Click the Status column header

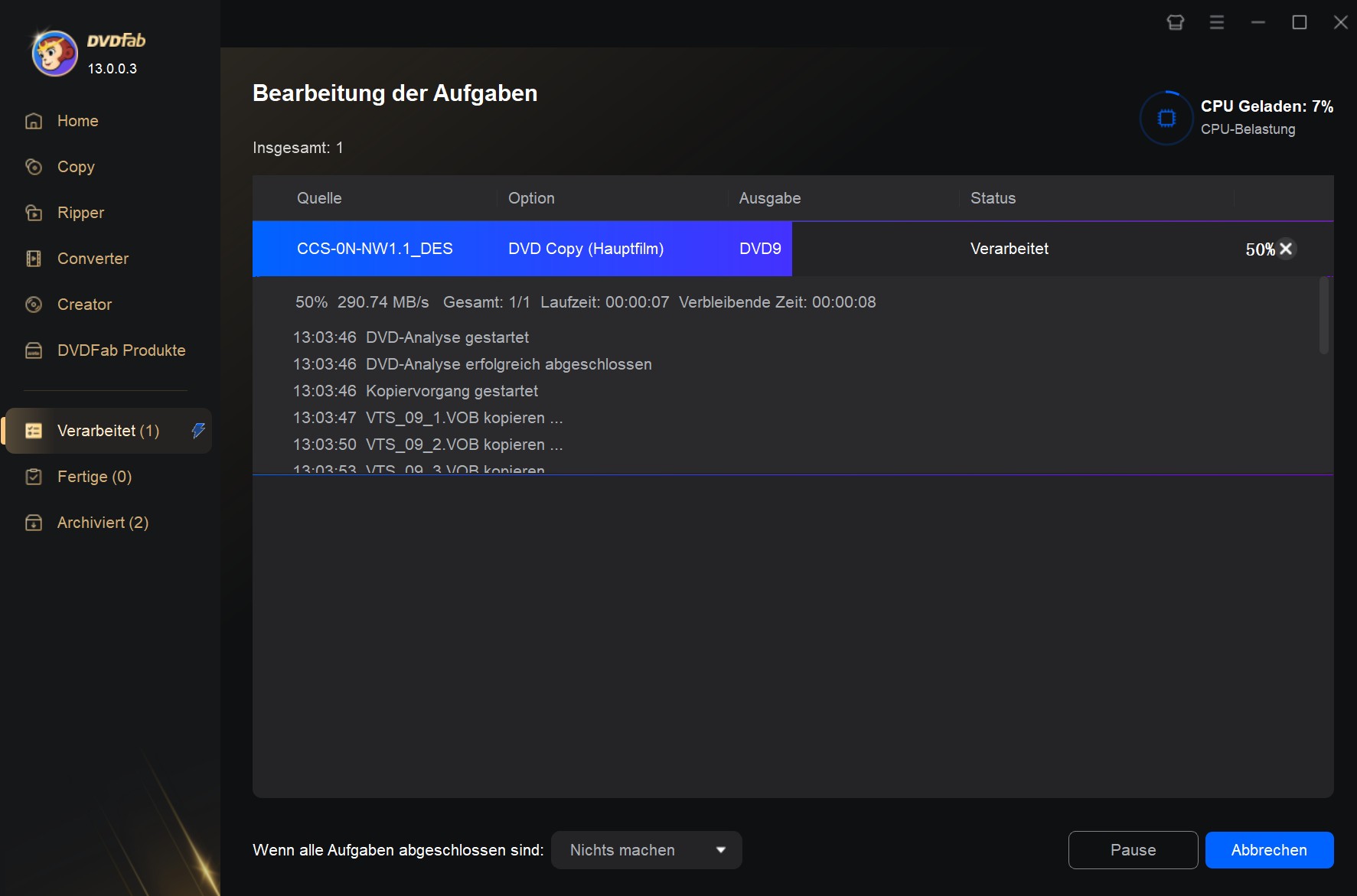993,198
